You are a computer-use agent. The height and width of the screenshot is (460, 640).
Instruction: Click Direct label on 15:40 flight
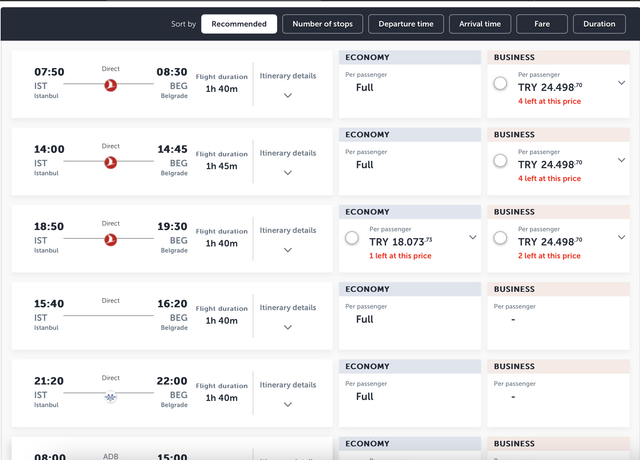point(111,301)
